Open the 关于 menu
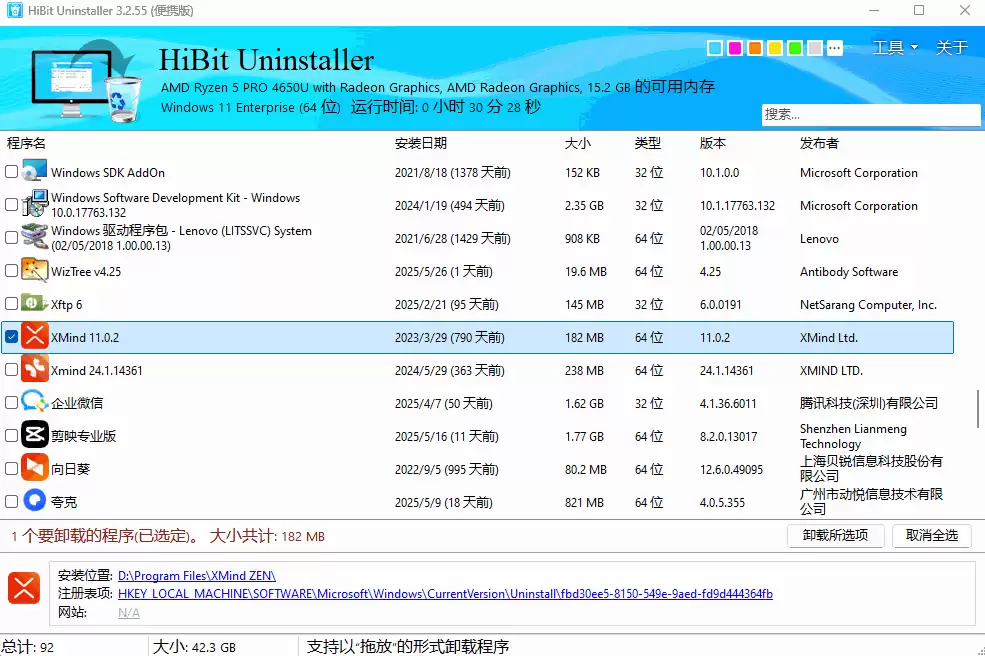The height and width of the screenshot is (656, 985). tap(951, 48)
